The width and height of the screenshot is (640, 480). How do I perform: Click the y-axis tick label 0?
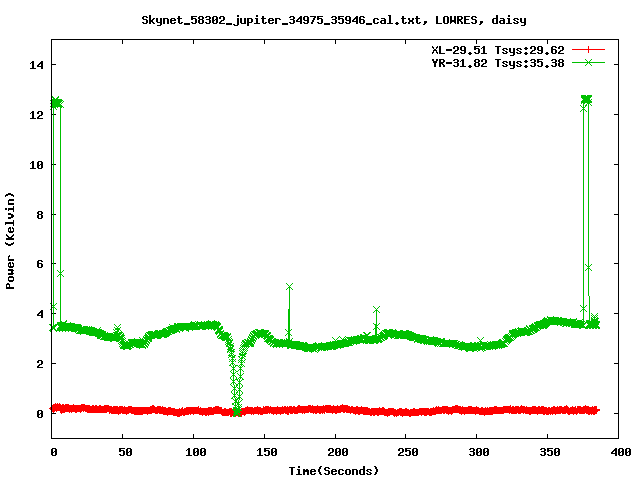[x=40, y=414]
